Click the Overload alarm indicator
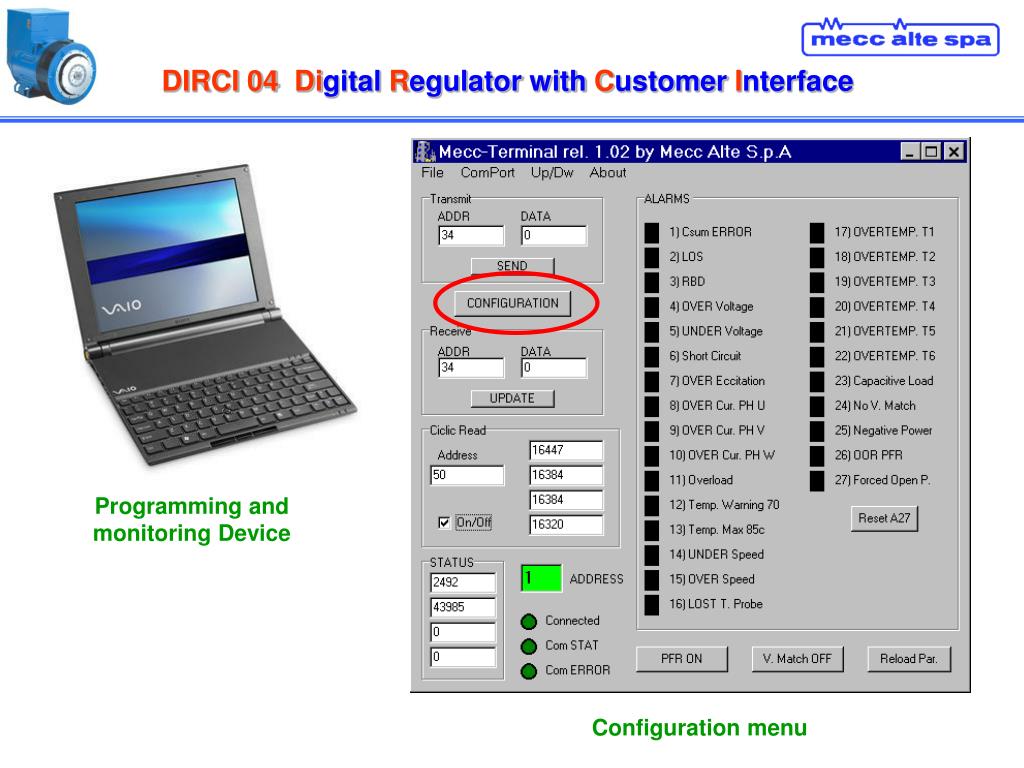1024x768 pixels. point(652,481)
